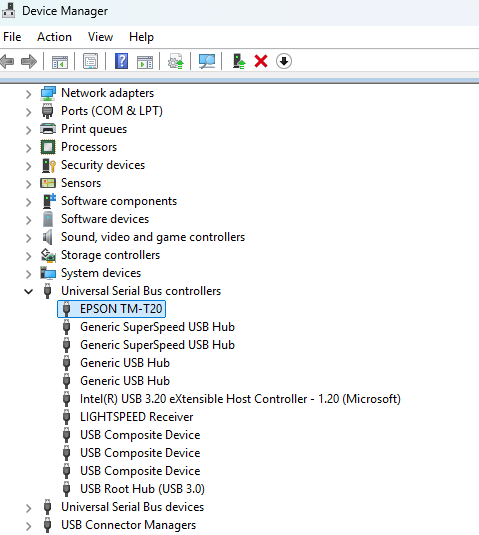Click the Forward arrow toolbar icon
Viewport: 479px width, 535px height.
point(29,62)
